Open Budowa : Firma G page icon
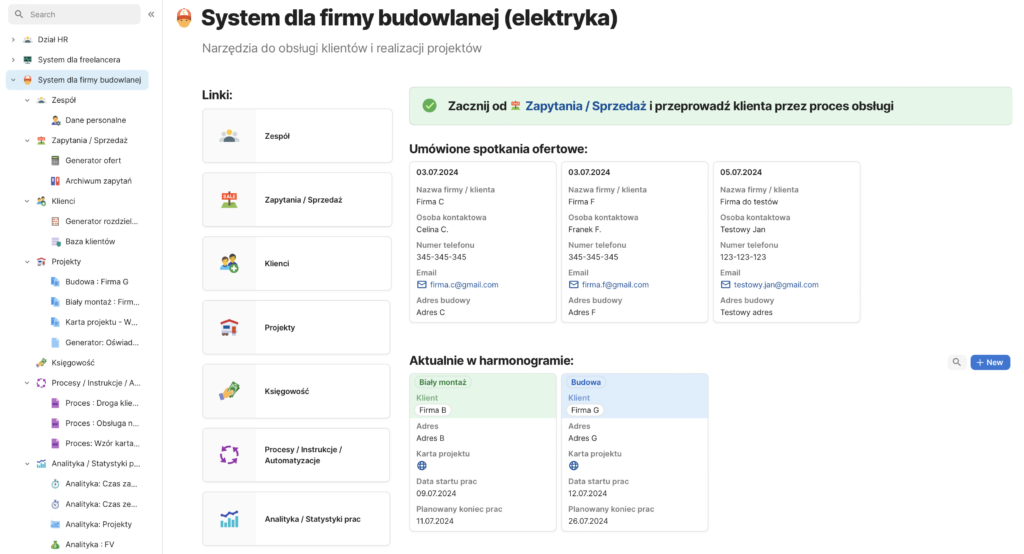Image resolution: width=1024 pixels, height=554 pixels. pos(56,282)
